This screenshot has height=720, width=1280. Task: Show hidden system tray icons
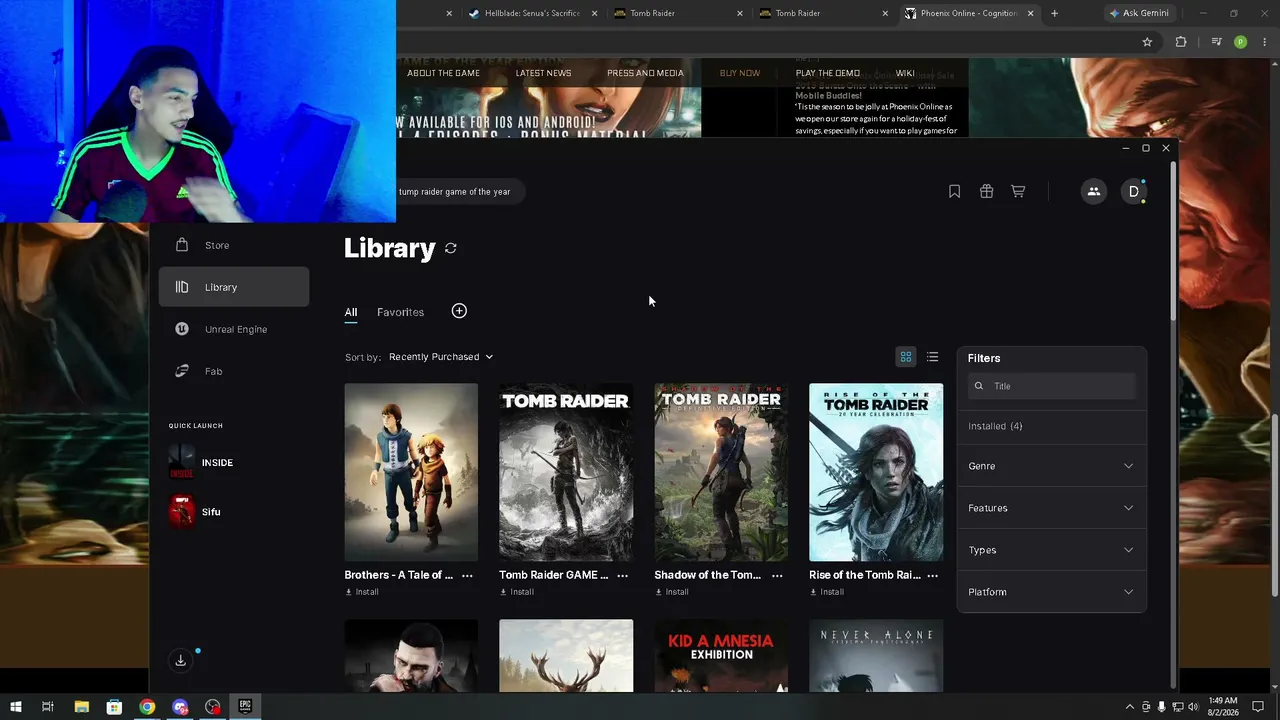1130,707
